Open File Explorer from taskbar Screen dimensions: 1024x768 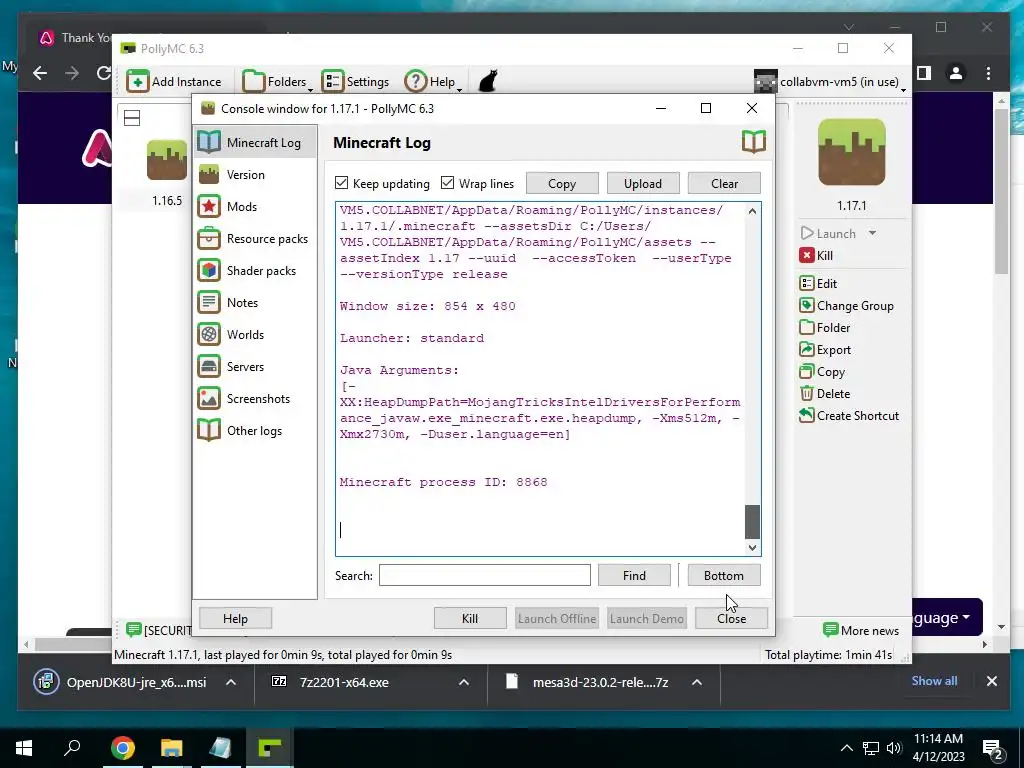171,748
